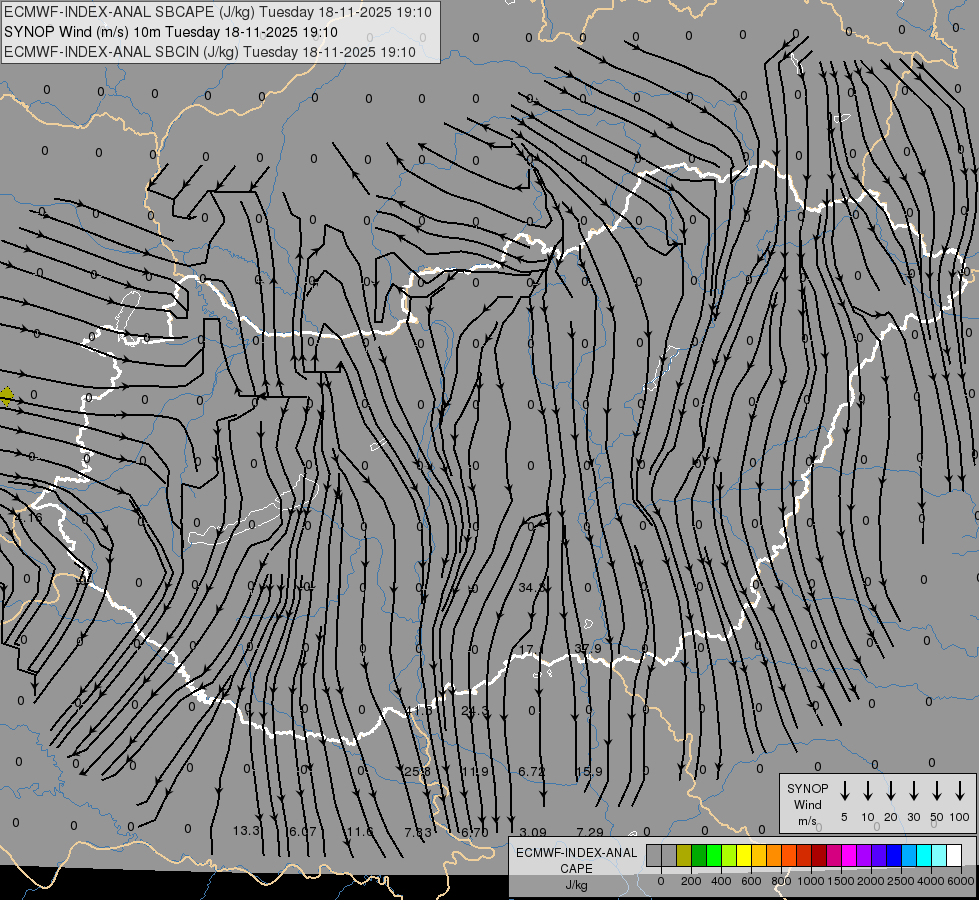Click the '7.83' value on the map
The height and width of the screenshot is (900, 979).
tap(418, 833)
